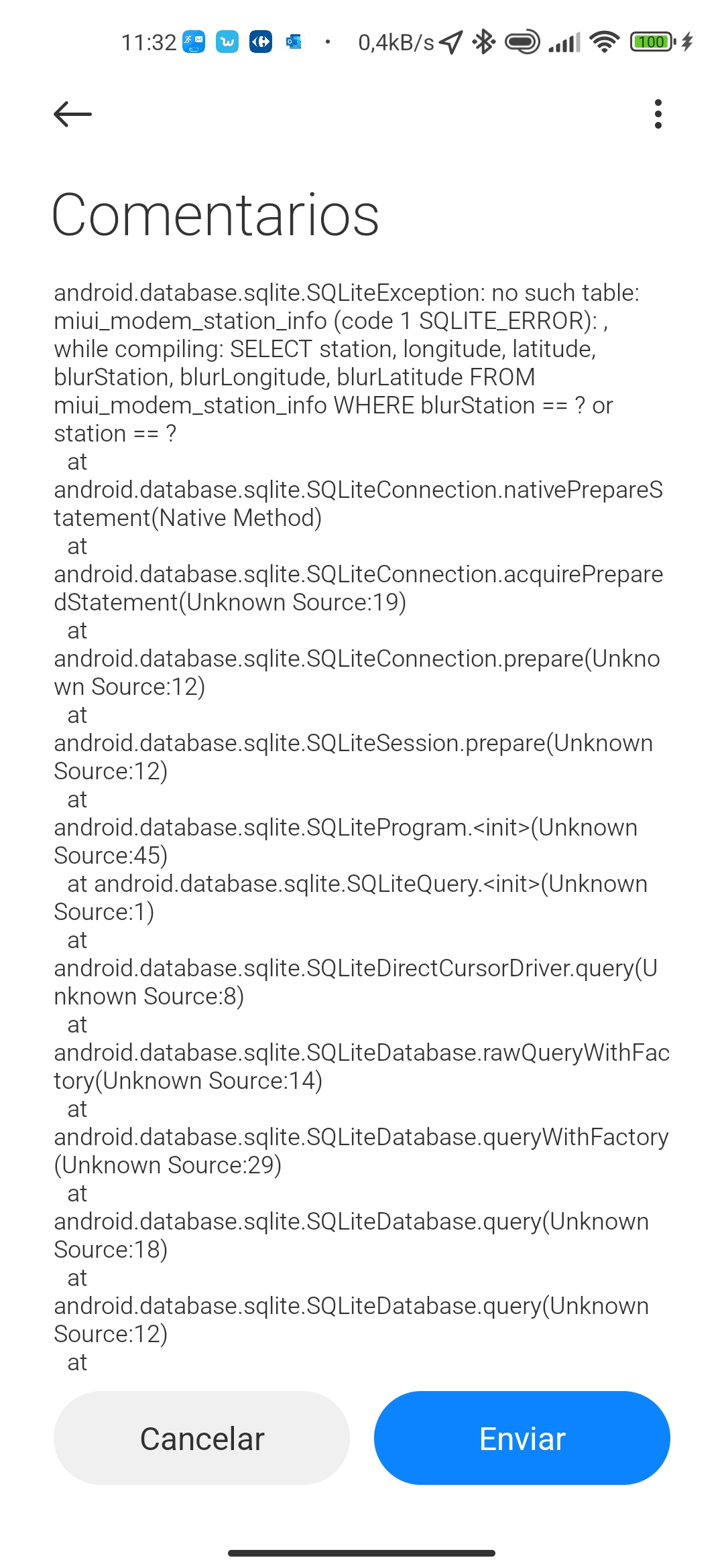Tap the Wish notification icon
Screen dimensions: 724x1568
click(227, 42)
